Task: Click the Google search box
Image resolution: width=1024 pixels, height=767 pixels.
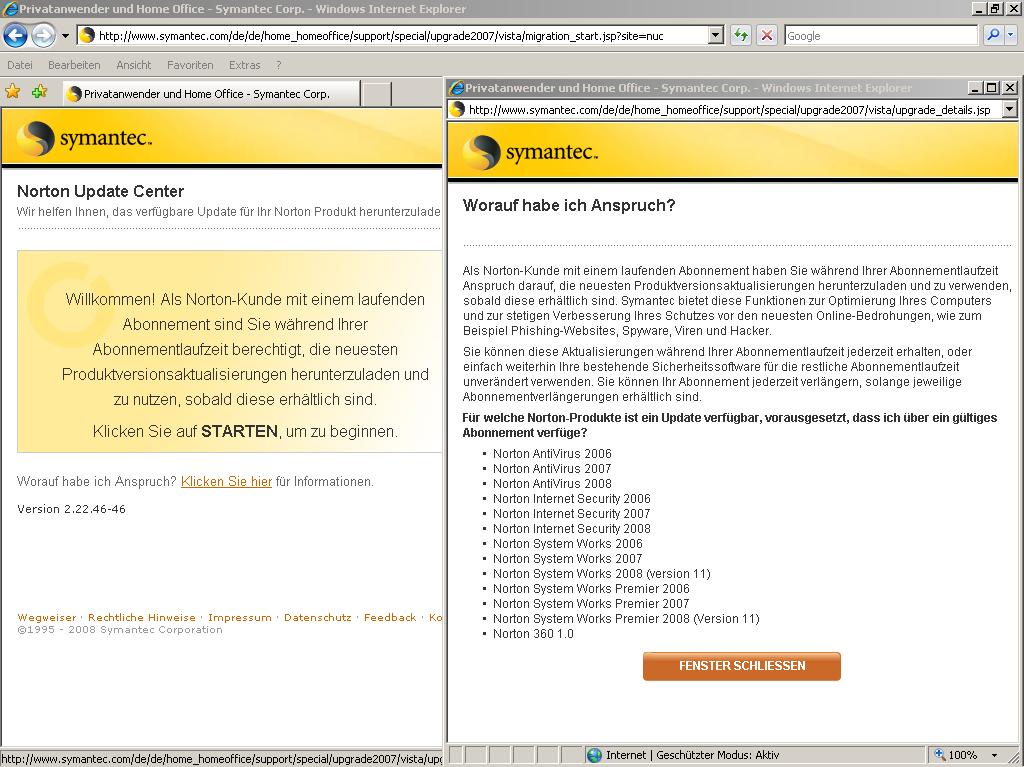Action: tap(880, 36)
